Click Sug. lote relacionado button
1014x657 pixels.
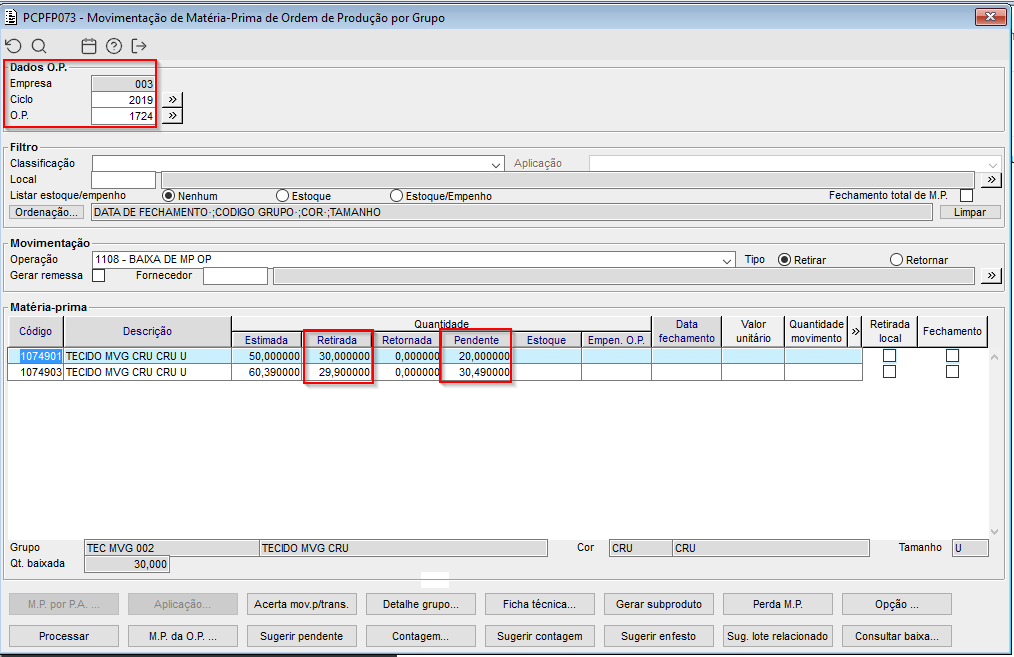[x=778, y=636]
